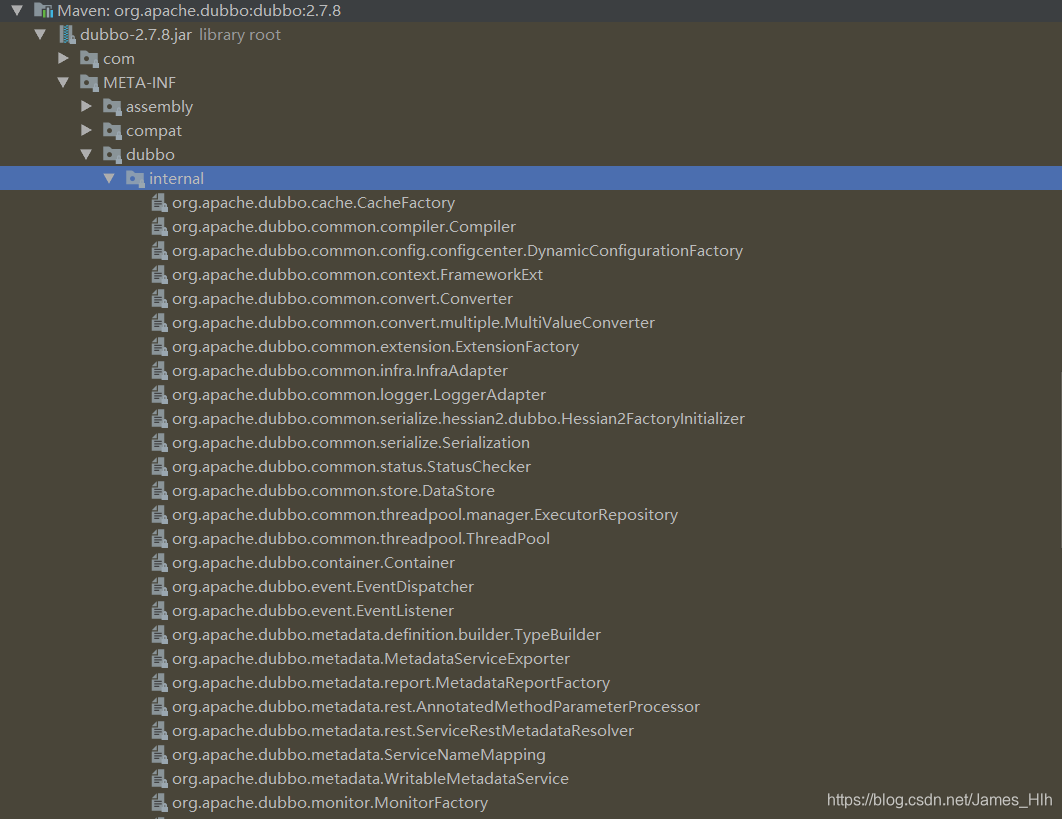Screen dimensions: 1062x819
Task: Click file icon of ExtensionFactory
Action: point(159,346)
